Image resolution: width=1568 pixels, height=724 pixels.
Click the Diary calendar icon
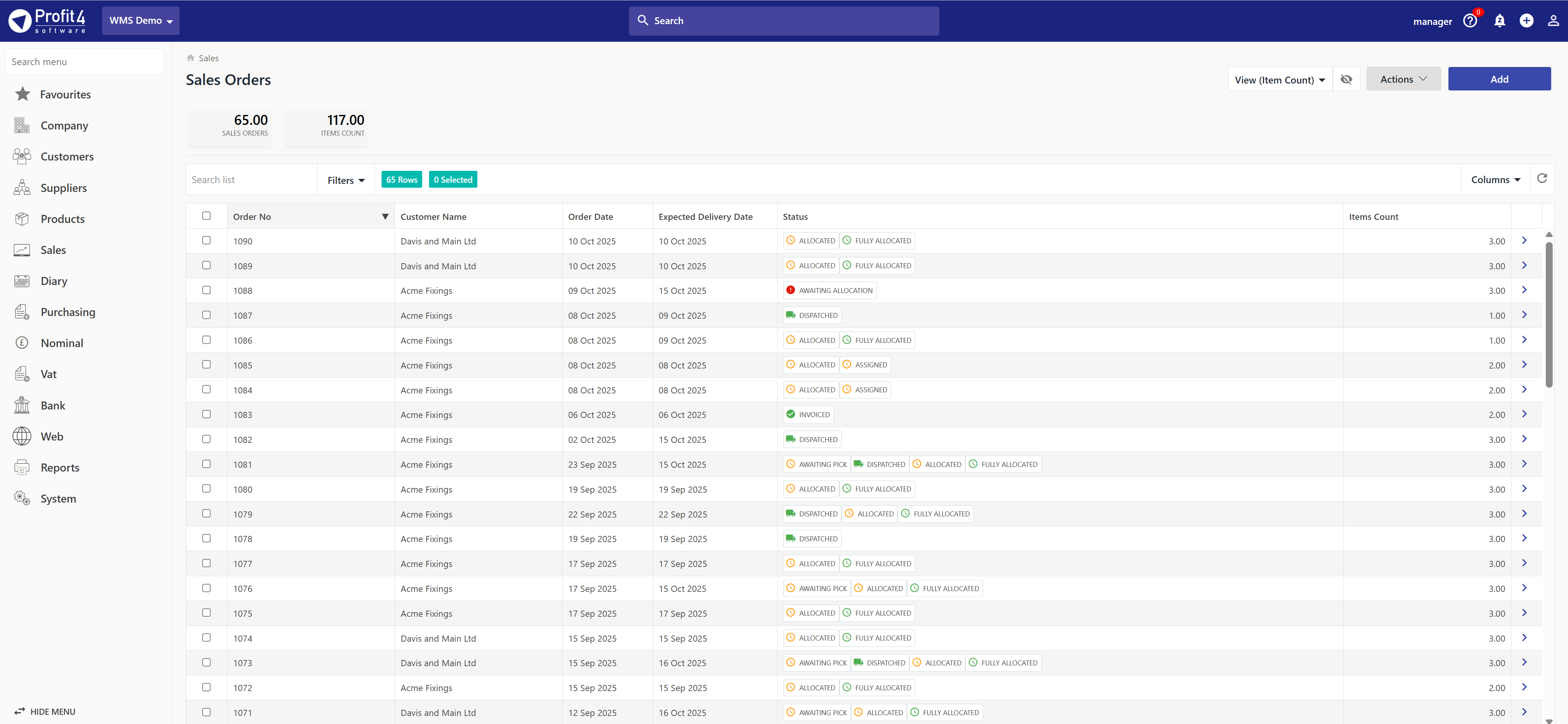[22, 280]
